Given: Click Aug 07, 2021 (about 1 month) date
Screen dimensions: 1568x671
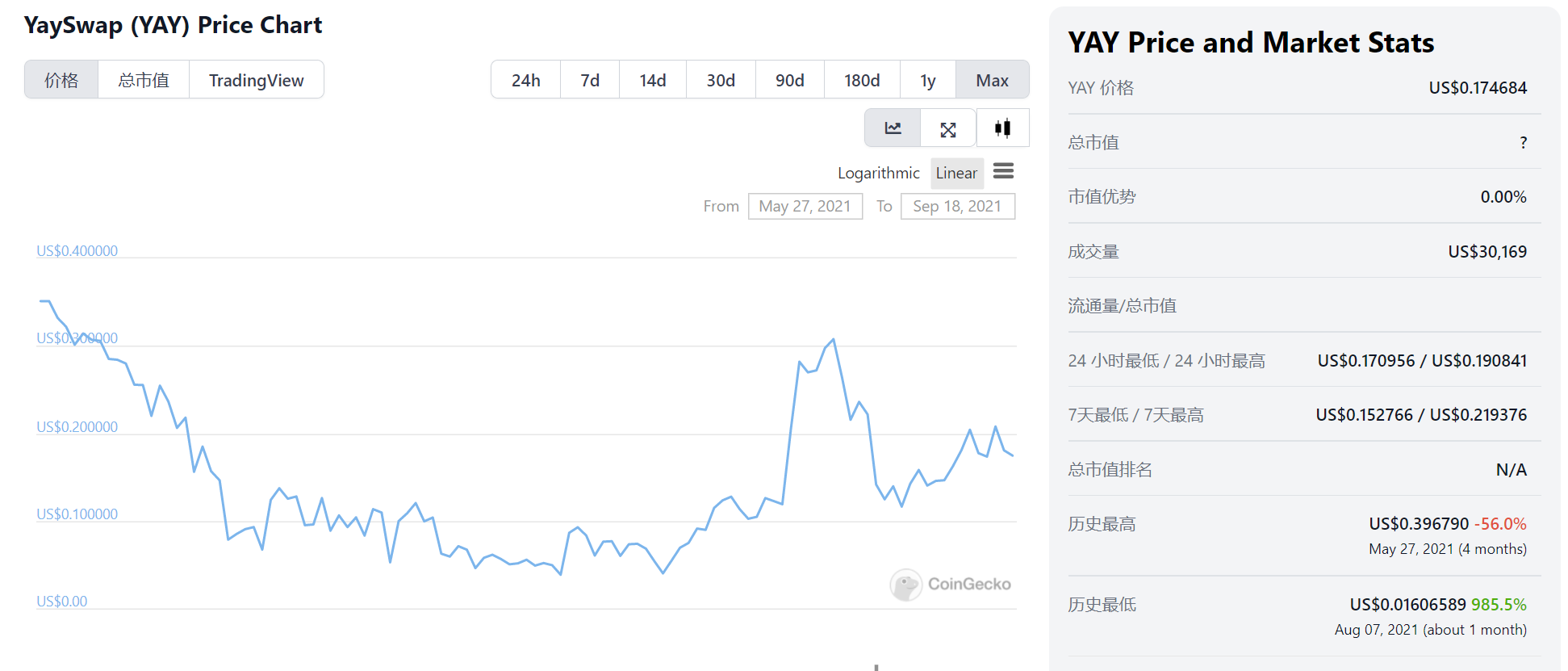Looking at the screenshot, I should coord(1431,630).
